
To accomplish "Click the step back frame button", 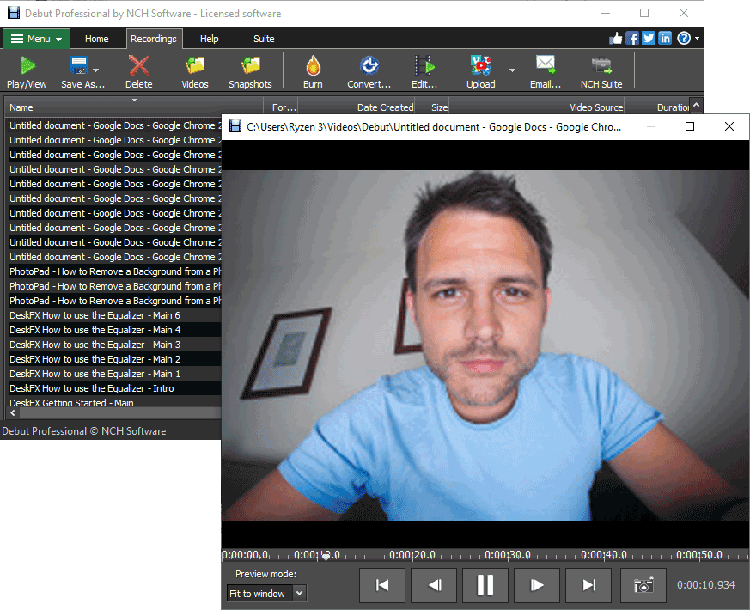I will point(434,585).
